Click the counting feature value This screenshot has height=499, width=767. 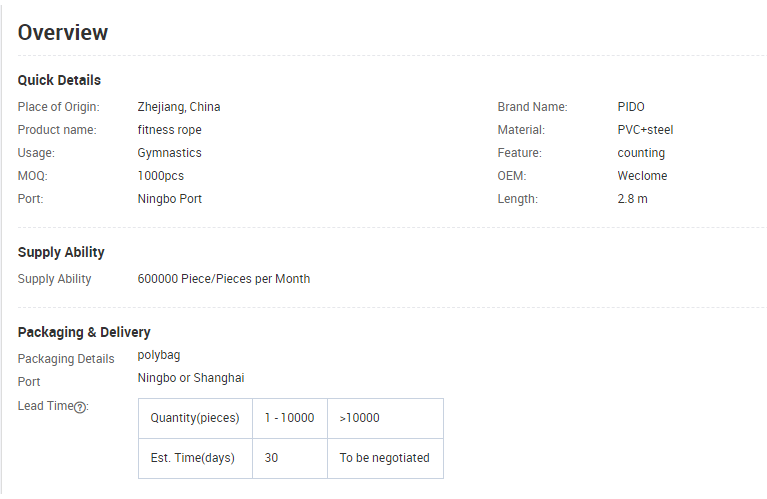(x=641, y=153)
